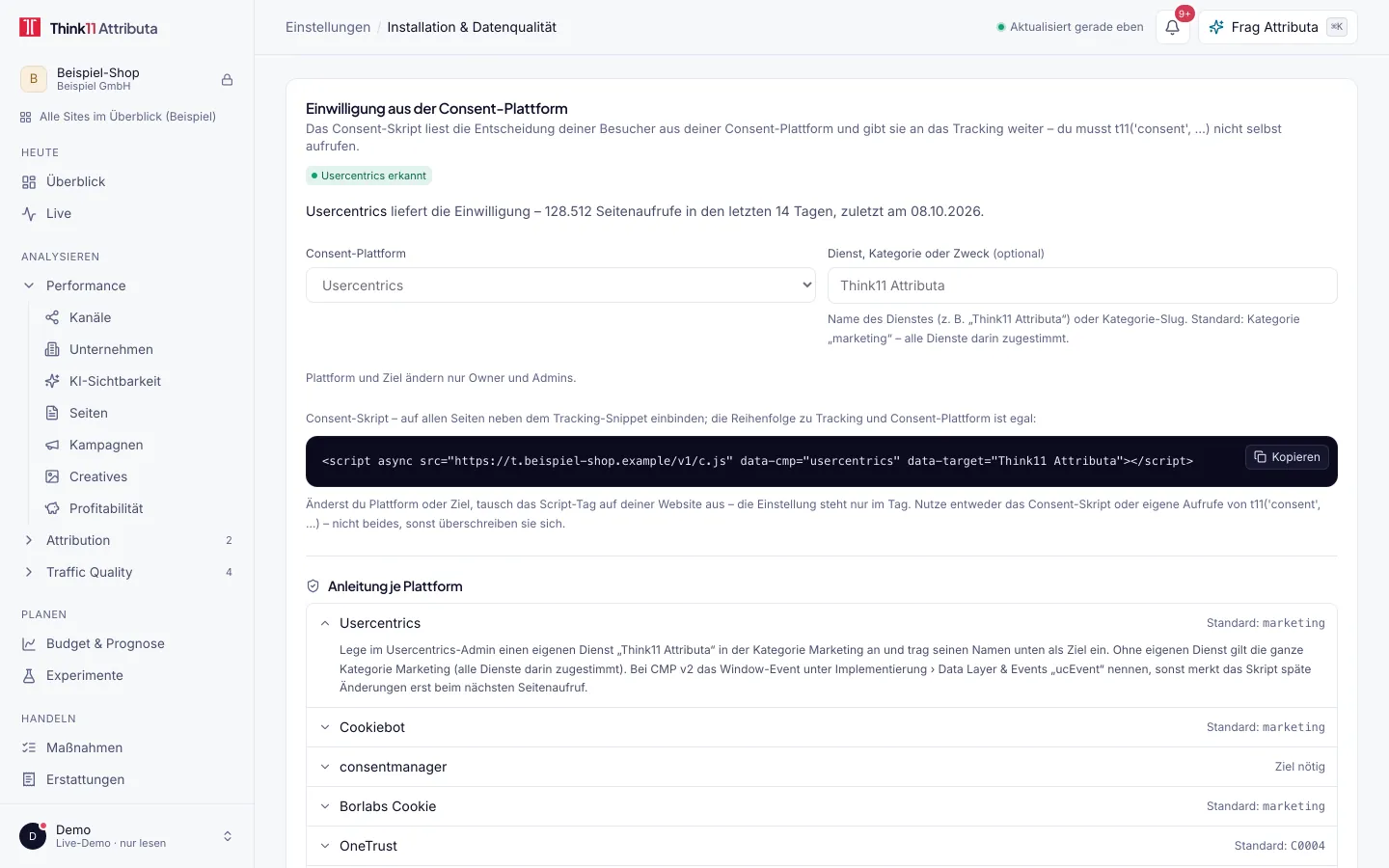Open Alle Sites im Überblick
This screenshot has height=868, width=1389.
(118, 117)
